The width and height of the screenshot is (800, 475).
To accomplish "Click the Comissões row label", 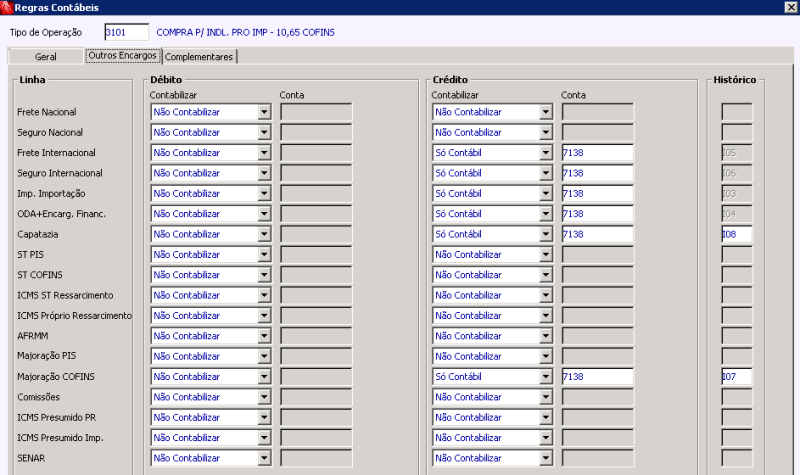I will pos(38,397).
